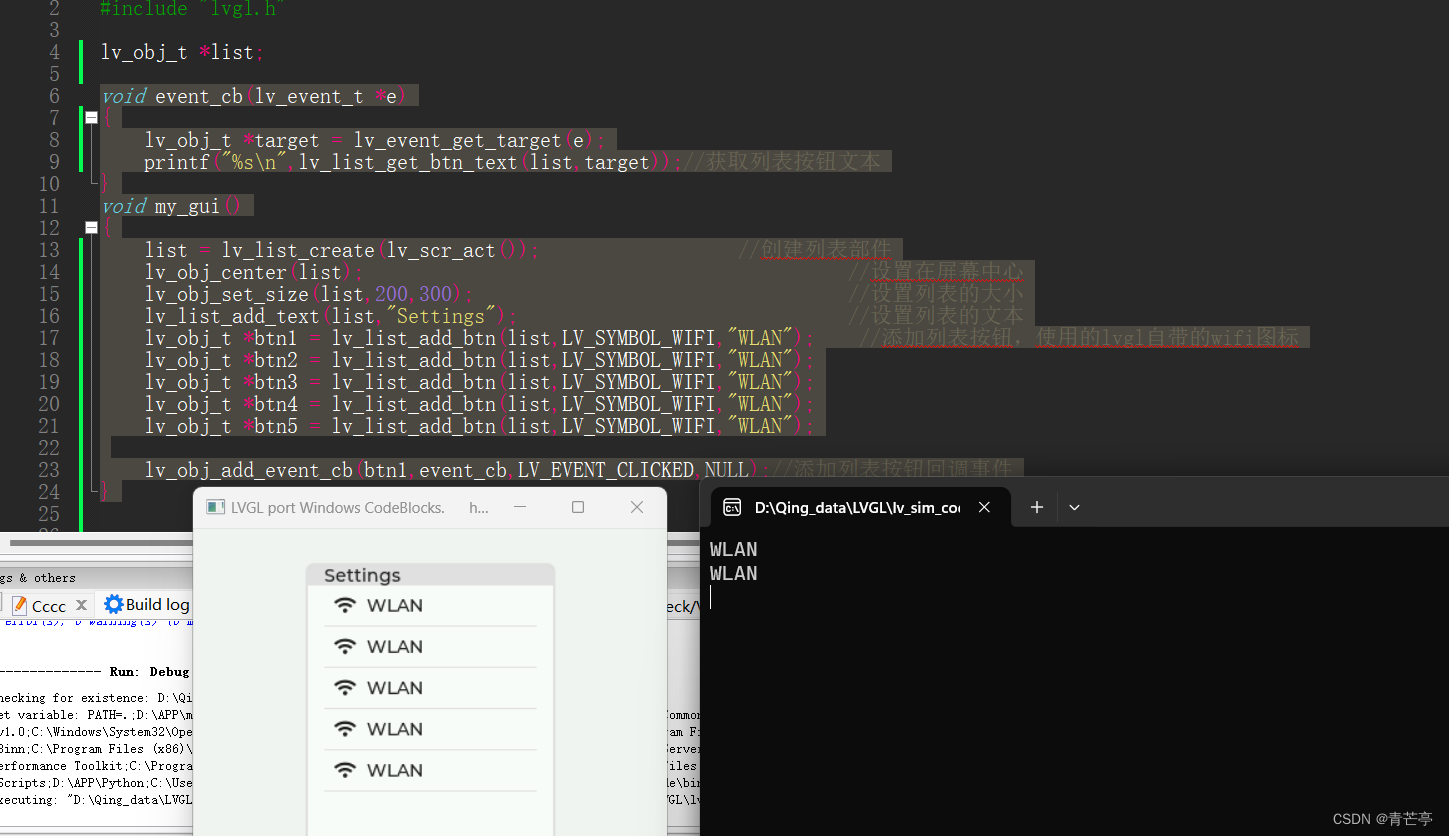Click the WiFi icon on the second WLAN entry
The height and width of the screenshot is (836, 1449).
pyautogui.click(x=345, y=645)
